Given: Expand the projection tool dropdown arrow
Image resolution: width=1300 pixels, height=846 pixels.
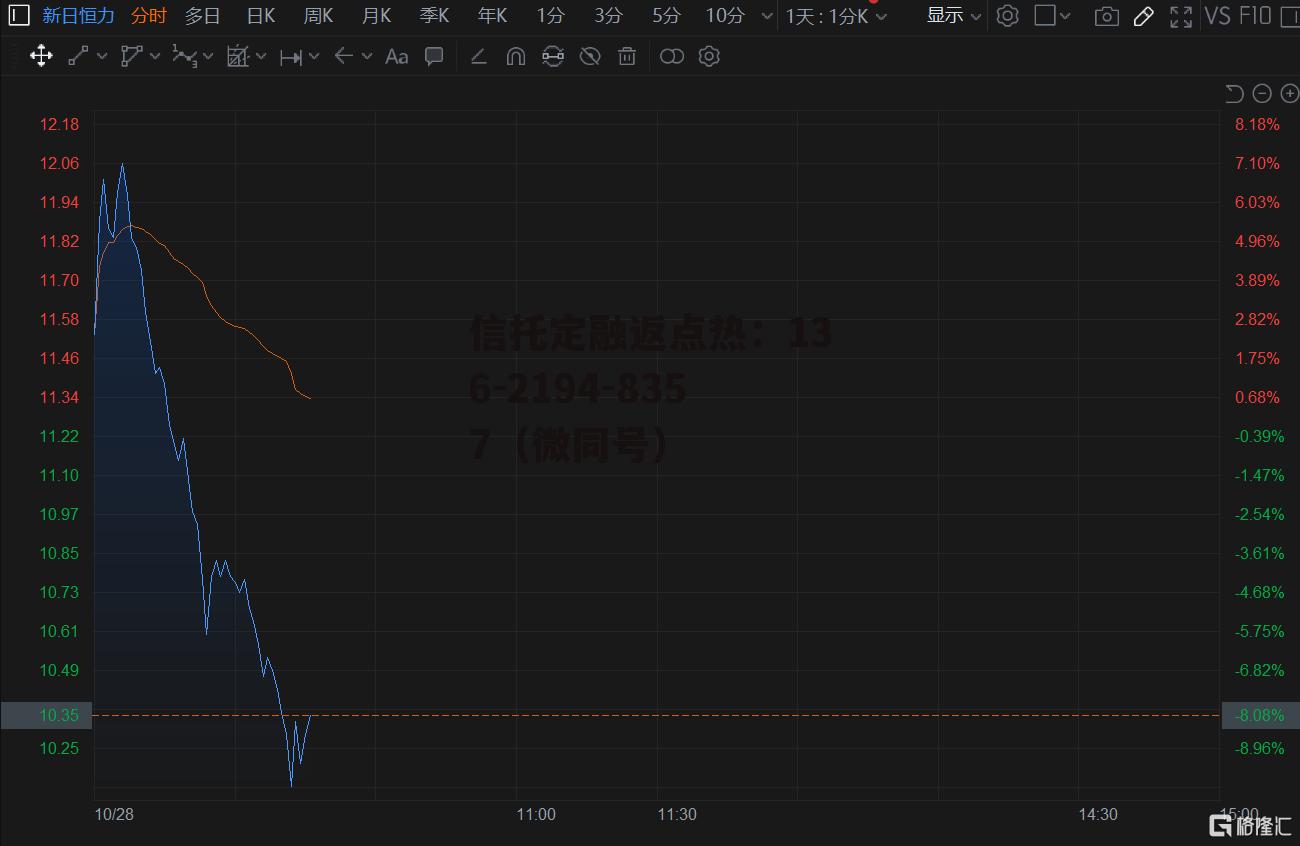Looking at the screenshot, I should pyautogui.click(x=261, y=57).
